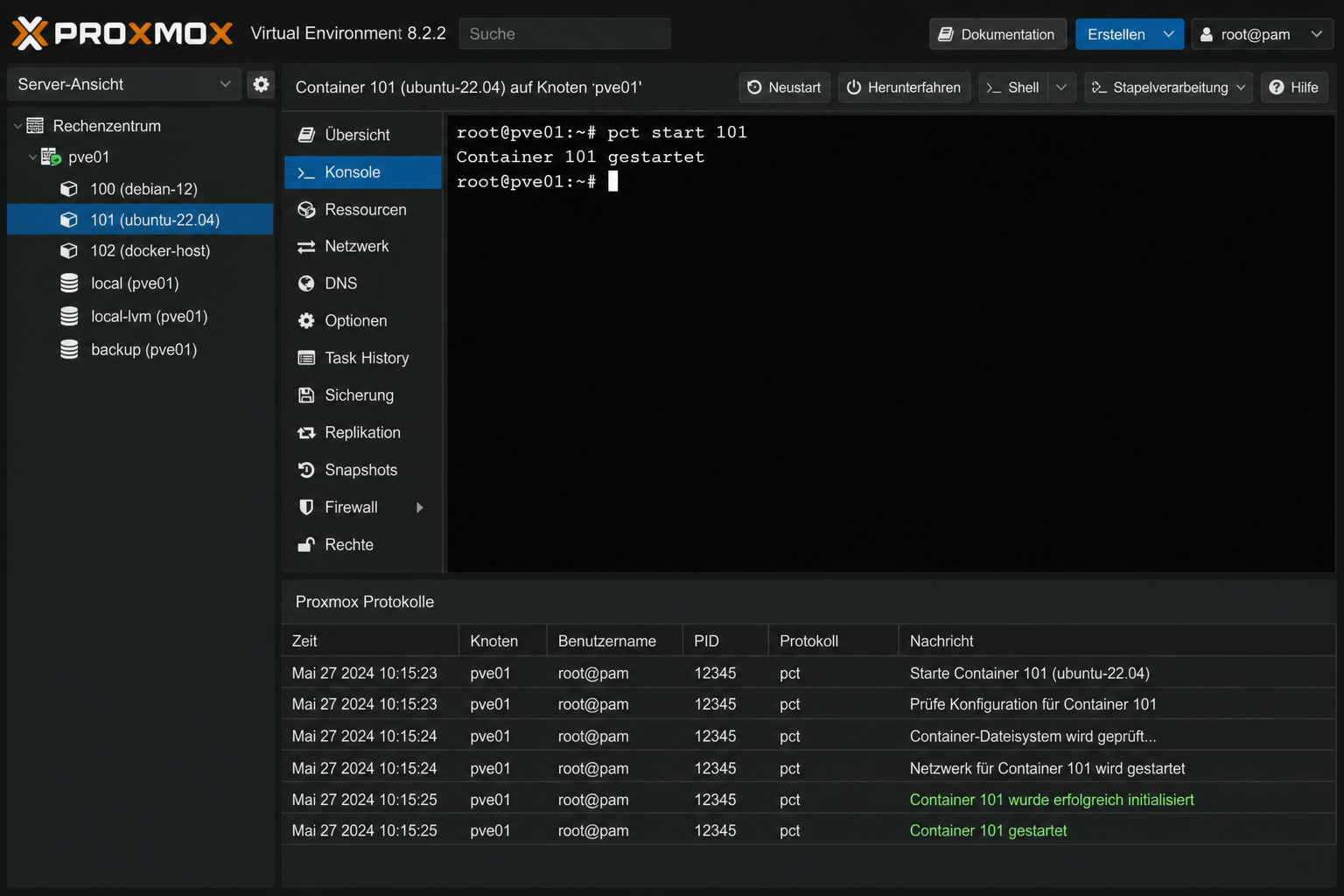Click the Proxmox logo
Screen dimensions: 1344x896
pos(122,33)
